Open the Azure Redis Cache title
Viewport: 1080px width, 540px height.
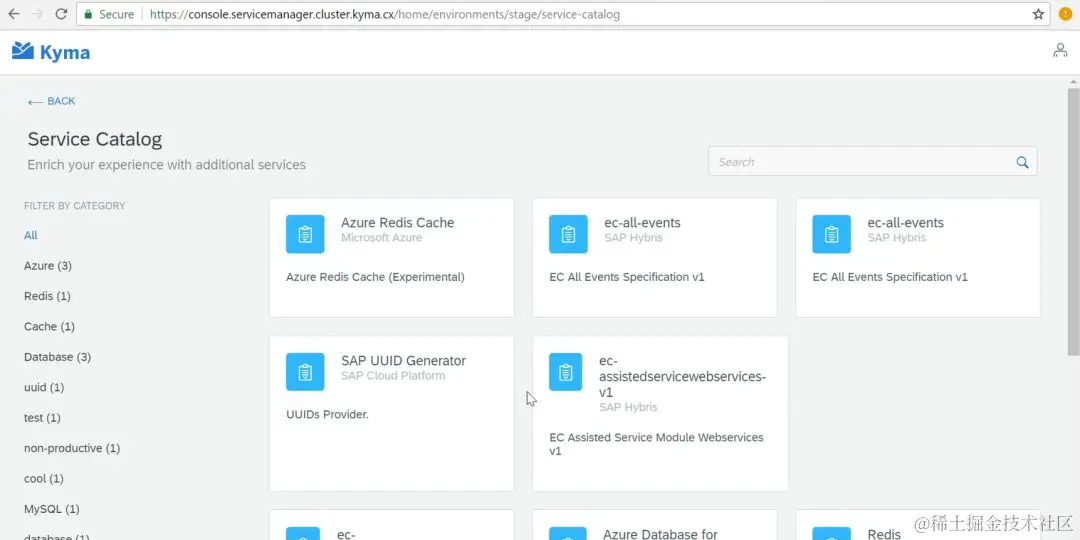pyautogui.click(x=397, y=222)
